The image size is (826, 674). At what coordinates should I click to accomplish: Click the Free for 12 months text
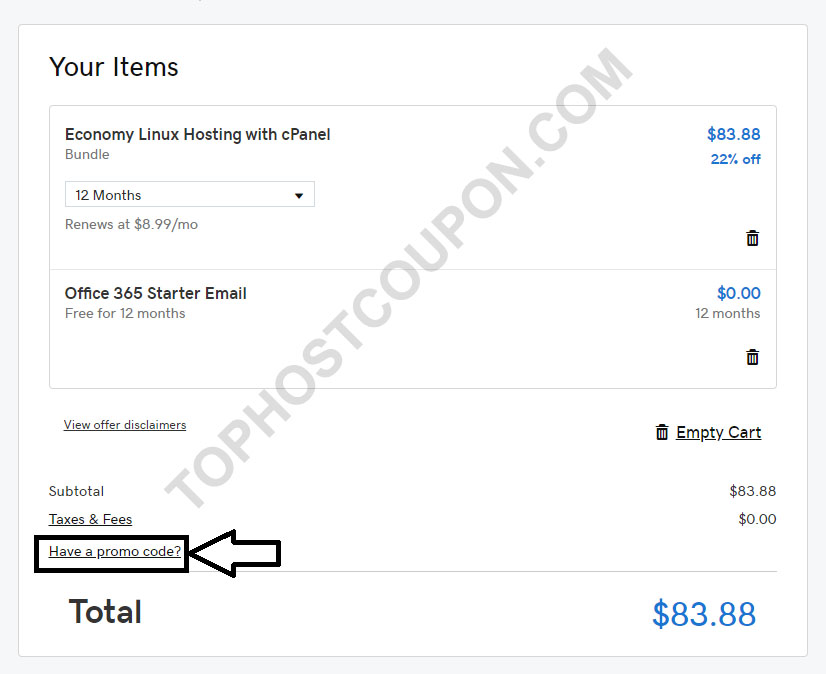point(125,314)
